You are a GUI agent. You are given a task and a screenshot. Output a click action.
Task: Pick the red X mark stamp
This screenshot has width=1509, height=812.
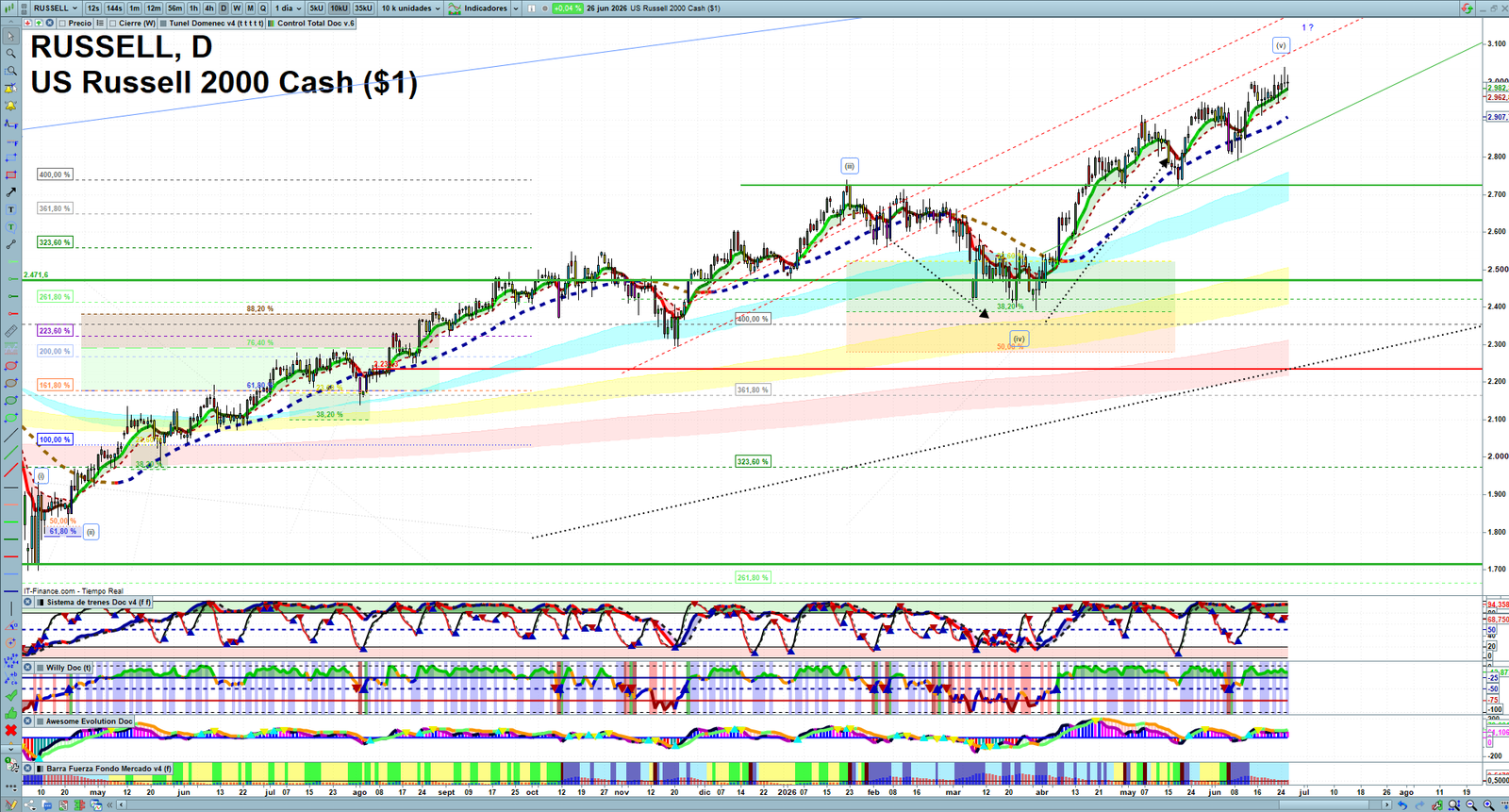(11, 730)
